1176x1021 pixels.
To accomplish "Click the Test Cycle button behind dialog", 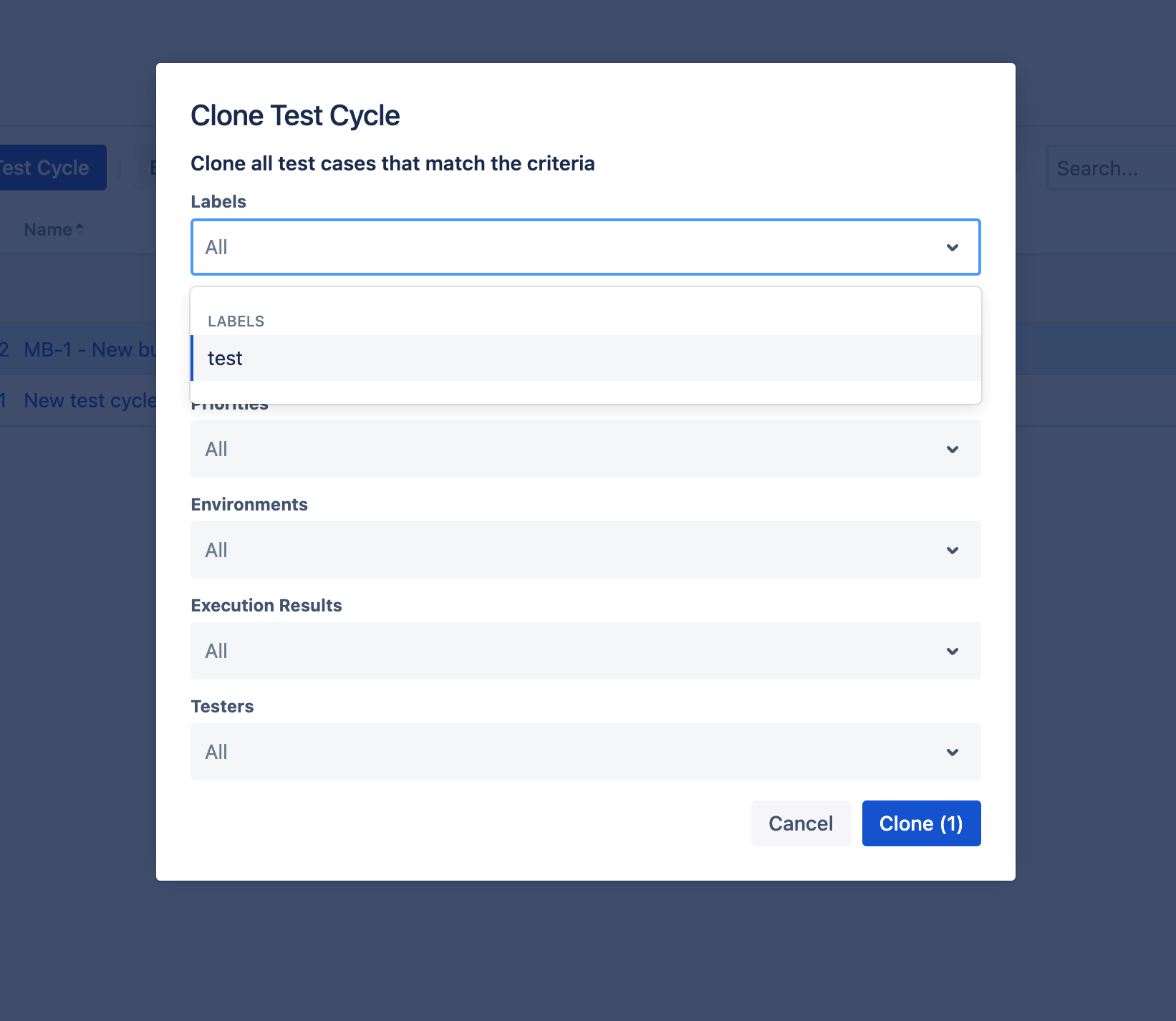I will click(x=47, y=168).
